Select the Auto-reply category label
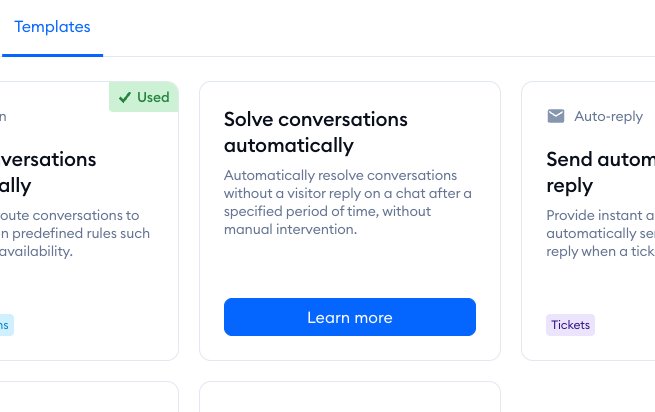The image size is (655, 412). pyautogui.click(x=608, y=116)
